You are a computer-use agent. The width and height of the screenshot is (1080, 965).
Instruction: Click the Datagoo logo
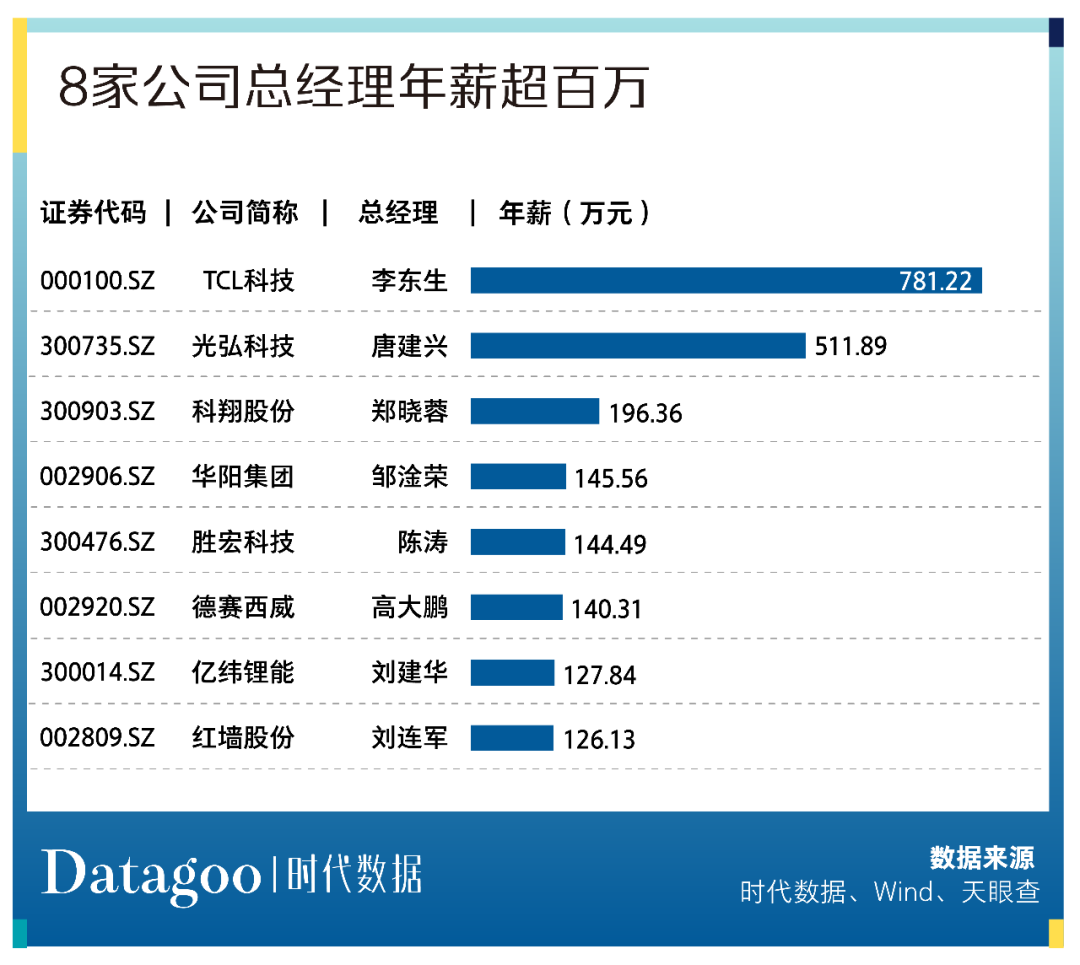(x=151, y=876)
